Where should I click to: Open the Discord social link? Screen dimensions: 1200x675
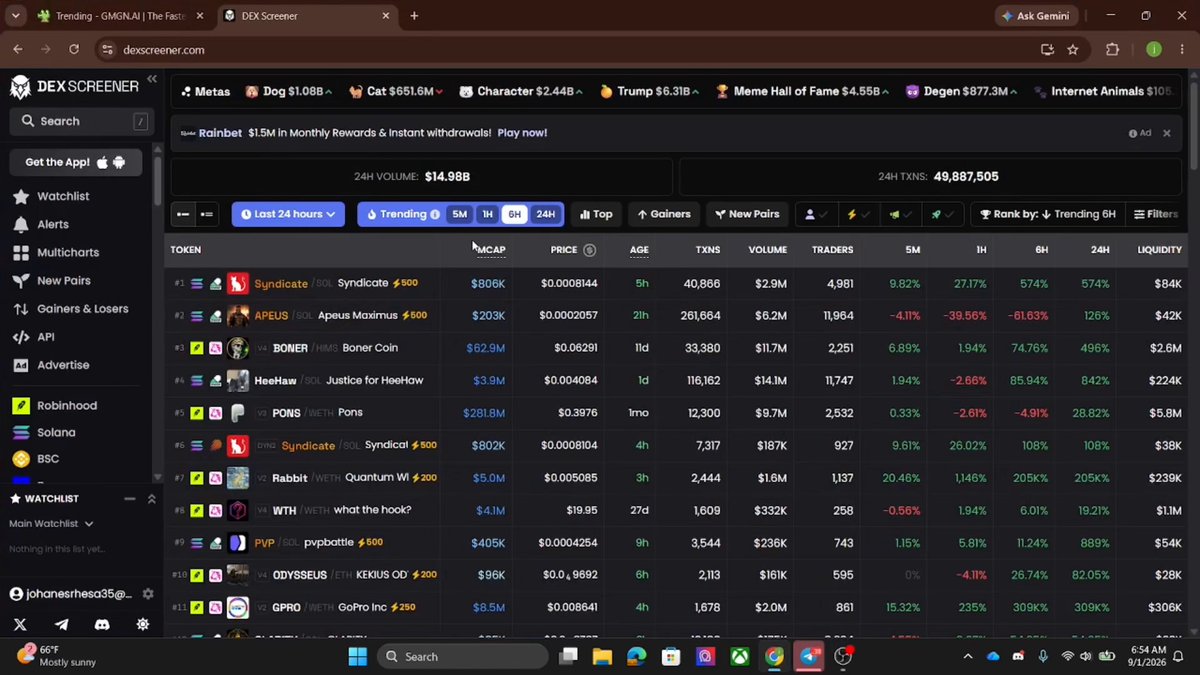101,624
